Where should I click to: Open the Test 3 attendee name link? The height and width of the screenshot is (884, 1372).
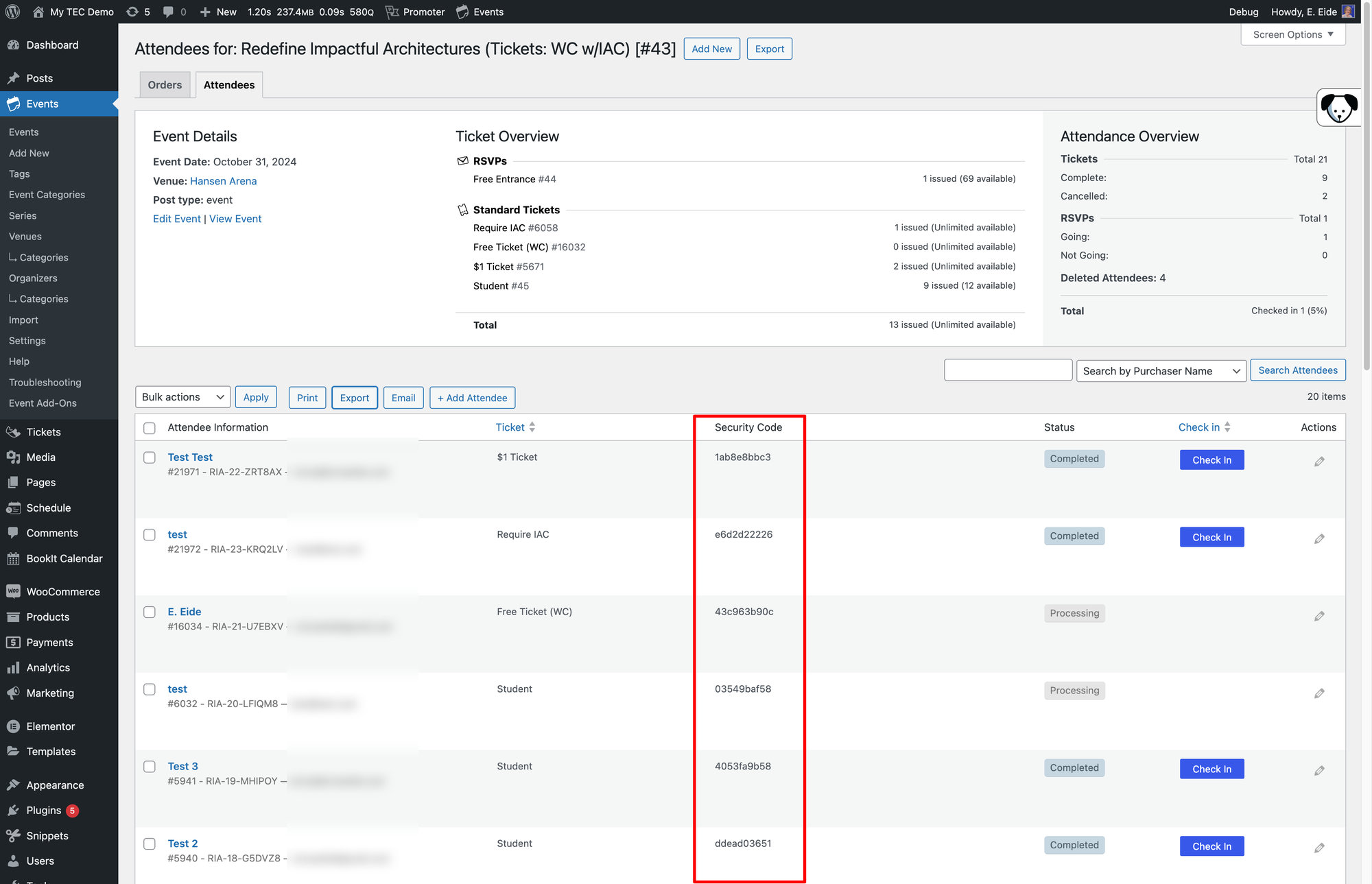pos(182,767)
